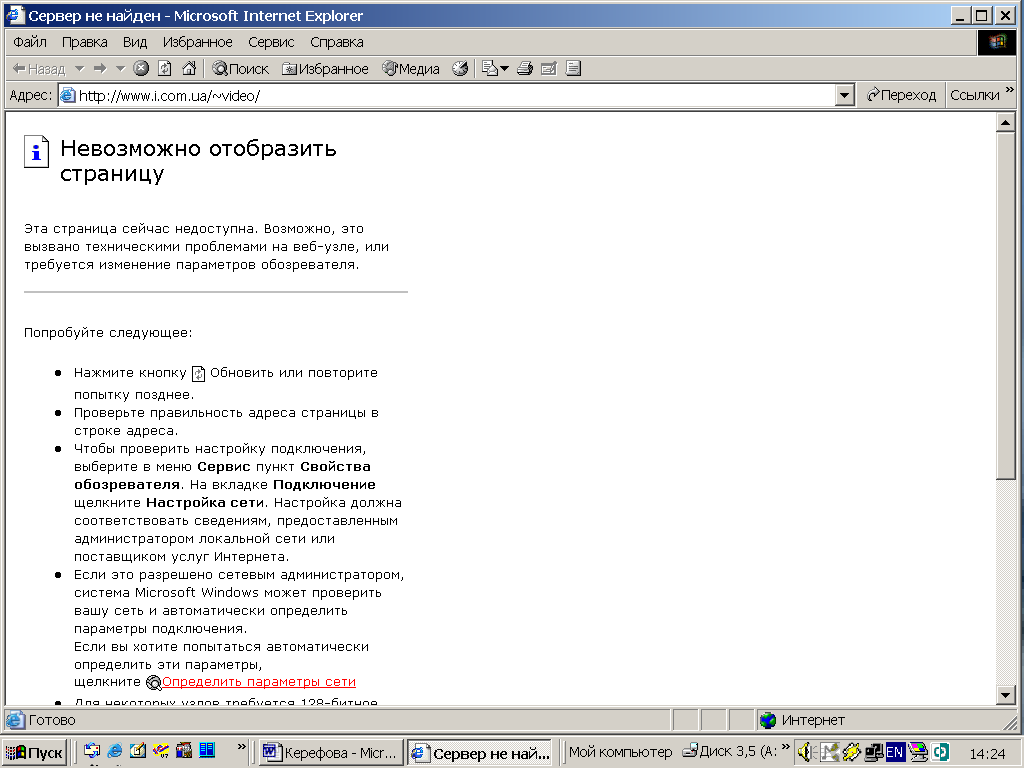Click the Edit page toolbar icon

[549, 69]
